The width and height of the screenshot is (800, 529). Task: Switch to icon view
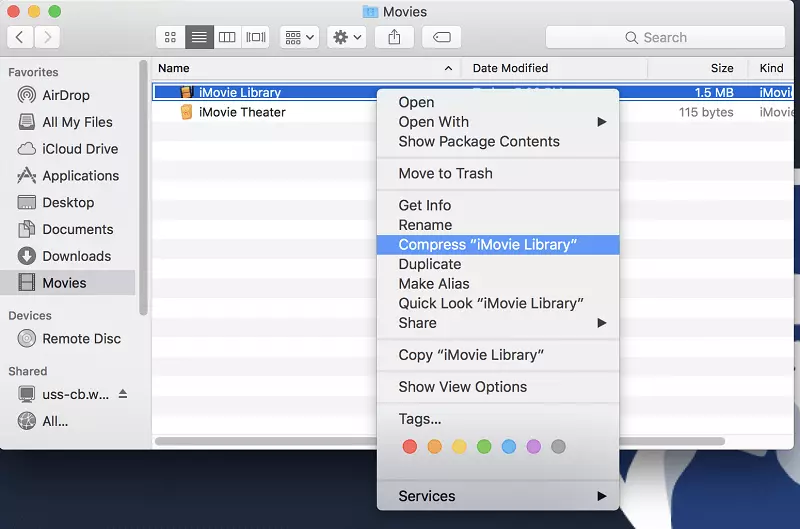[x=170, y=37]
